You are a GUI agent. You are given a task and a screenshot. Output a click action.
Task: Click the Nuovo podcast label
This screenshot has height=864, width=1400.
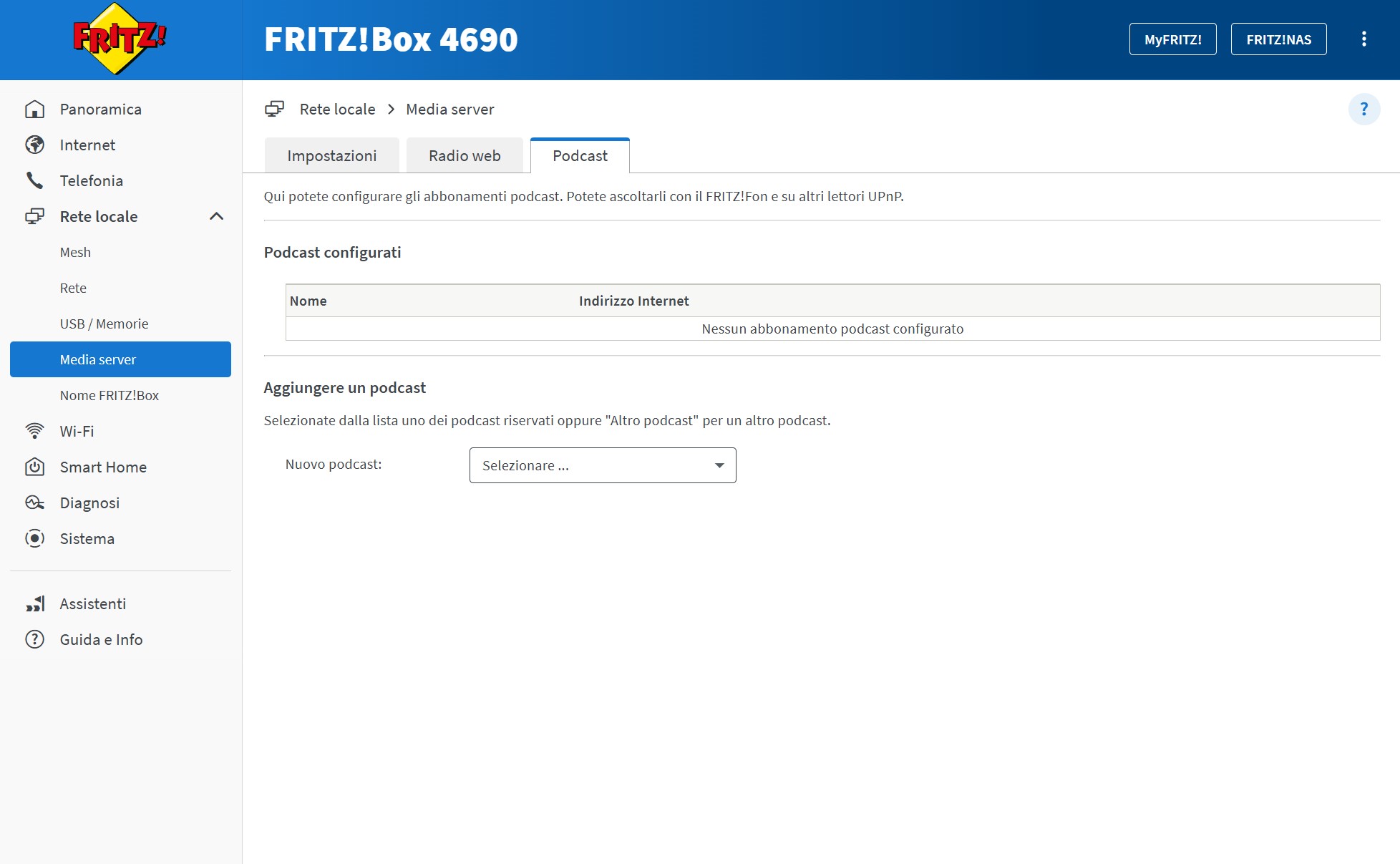[x=334, y=464]
